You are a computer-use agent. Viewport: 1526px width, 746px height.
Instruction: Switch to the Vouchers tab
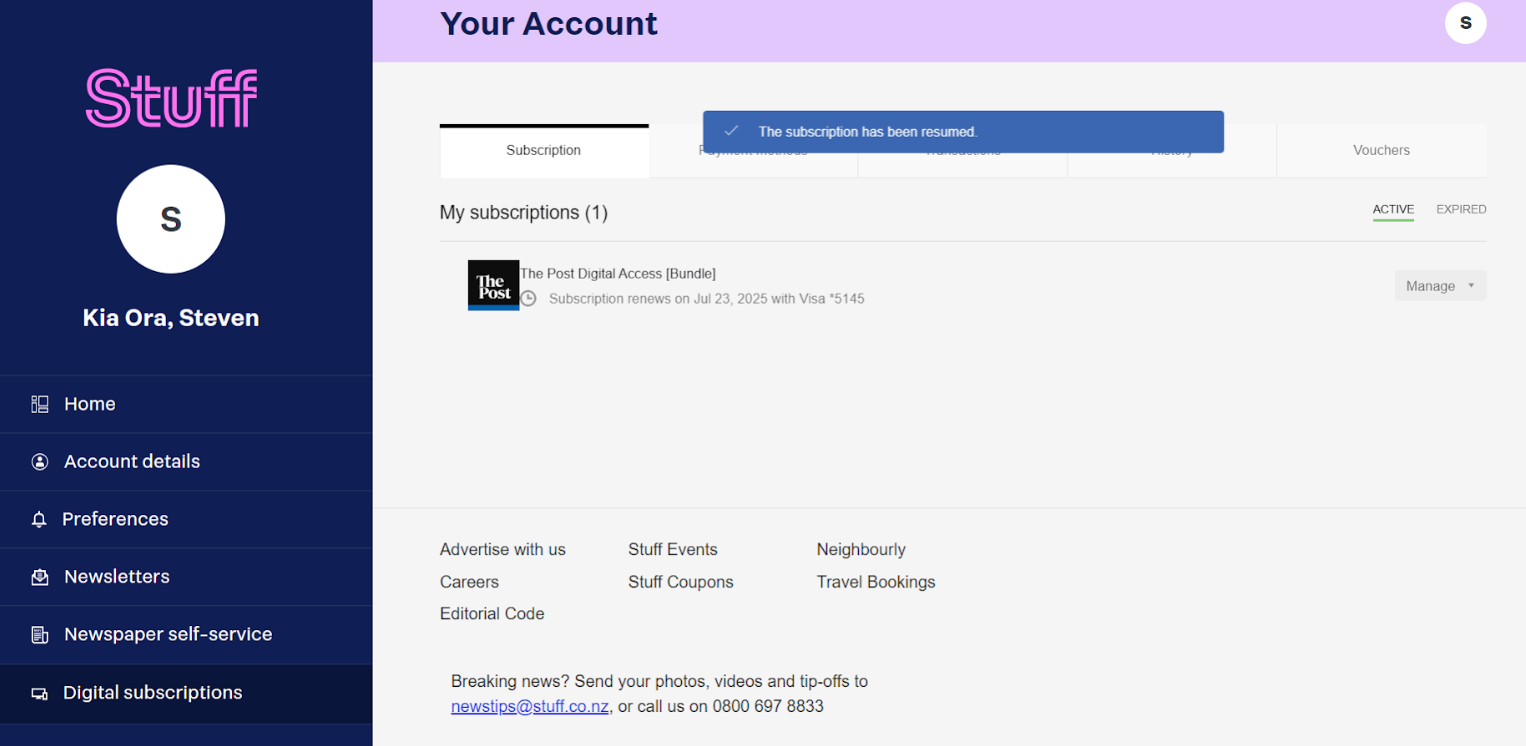point(1381,151)
